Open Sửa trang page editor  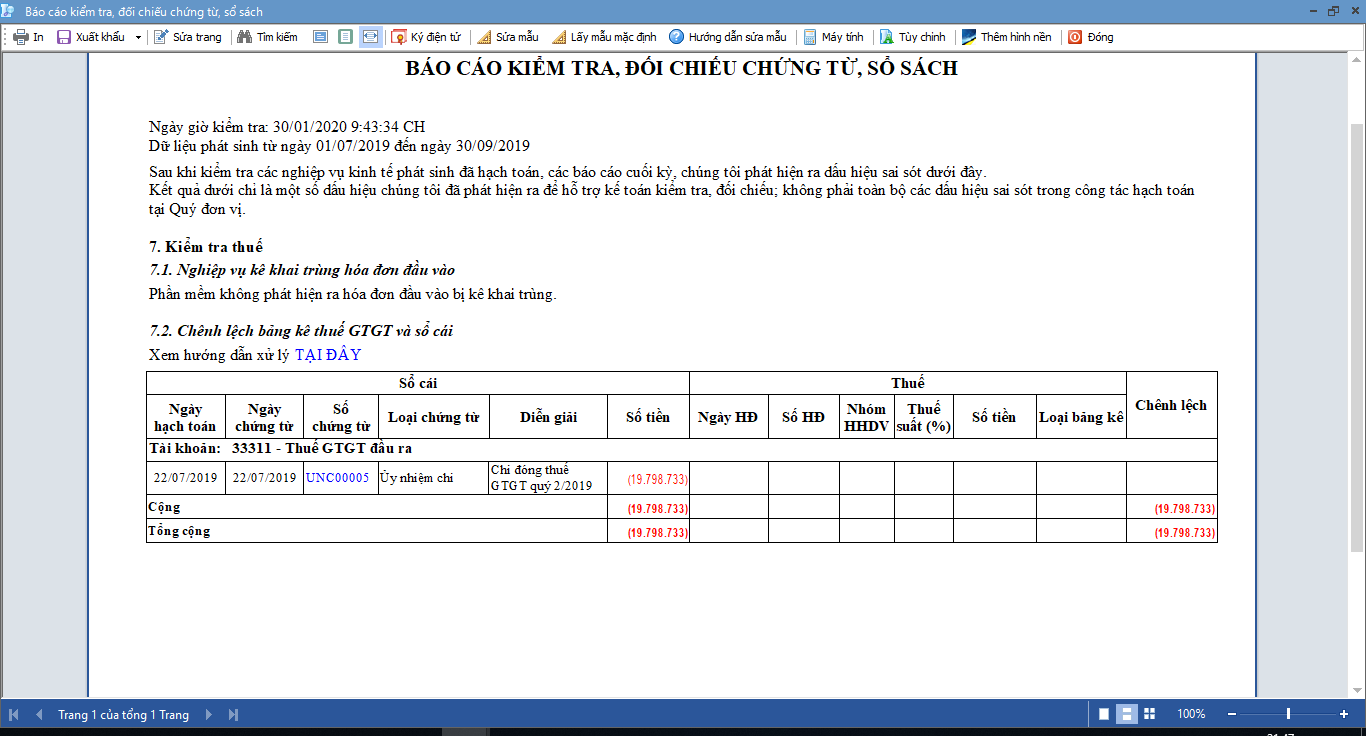[188, 37]
